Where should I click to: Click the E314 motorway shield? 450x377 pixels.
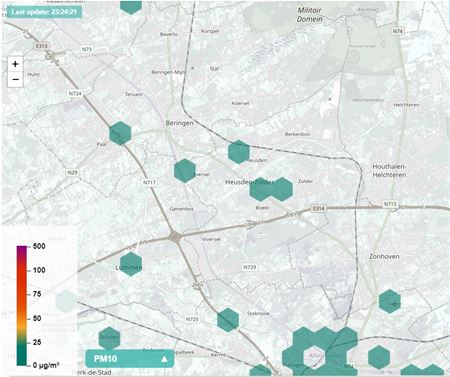(319, 208)
